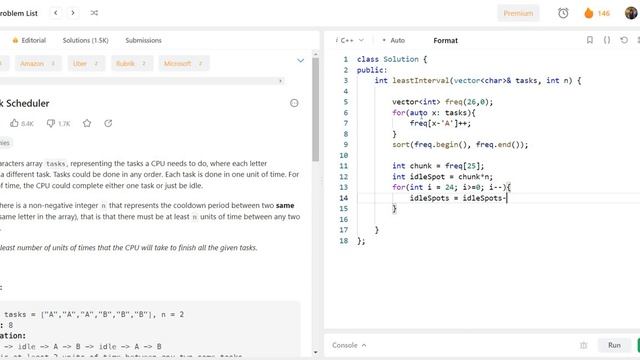Click the 'int chunk = freq[25];' line

pyautogui.click(x=438, y=166)
